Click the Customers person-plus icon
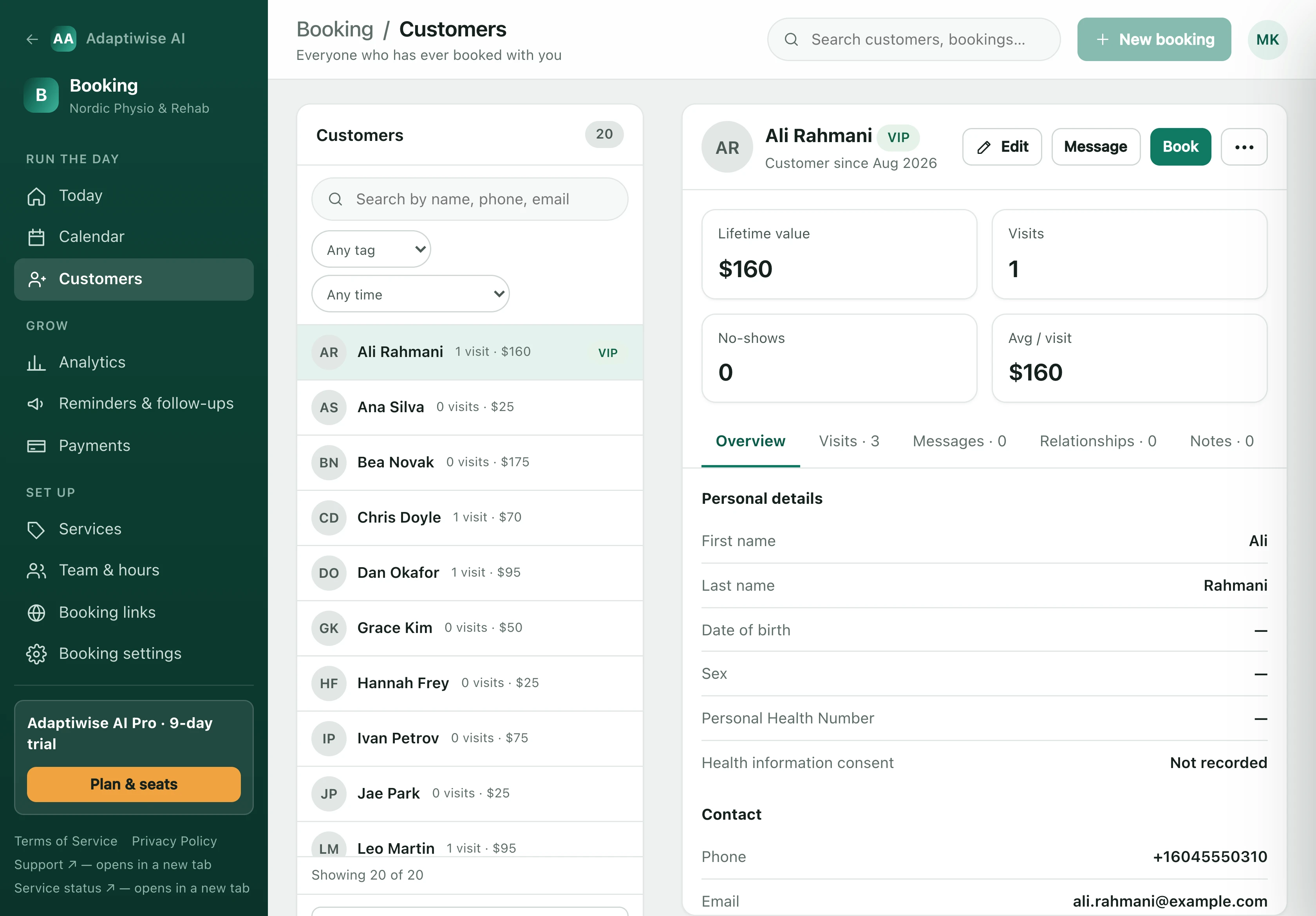This screenshot has width=1316, height=916. pyautogui.click(x=36, y=279)
